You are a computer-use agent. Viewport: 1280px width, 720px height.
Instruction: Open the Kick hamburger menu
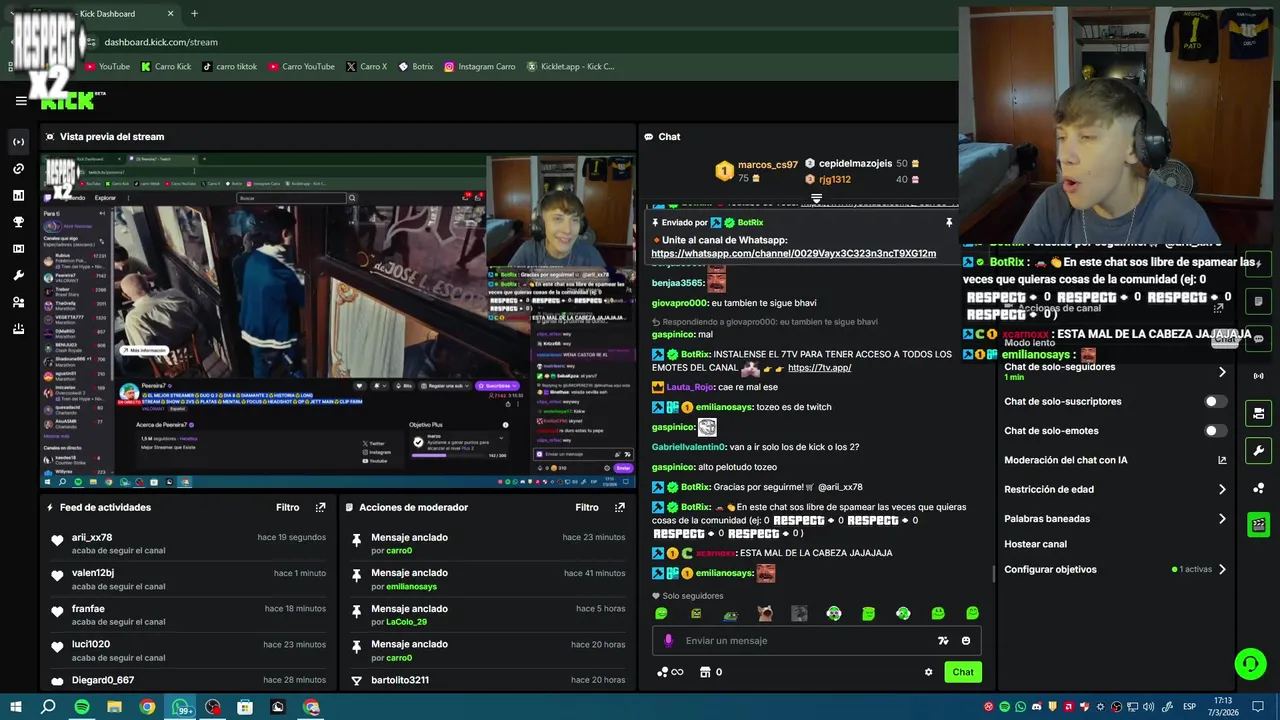point(21,100)
